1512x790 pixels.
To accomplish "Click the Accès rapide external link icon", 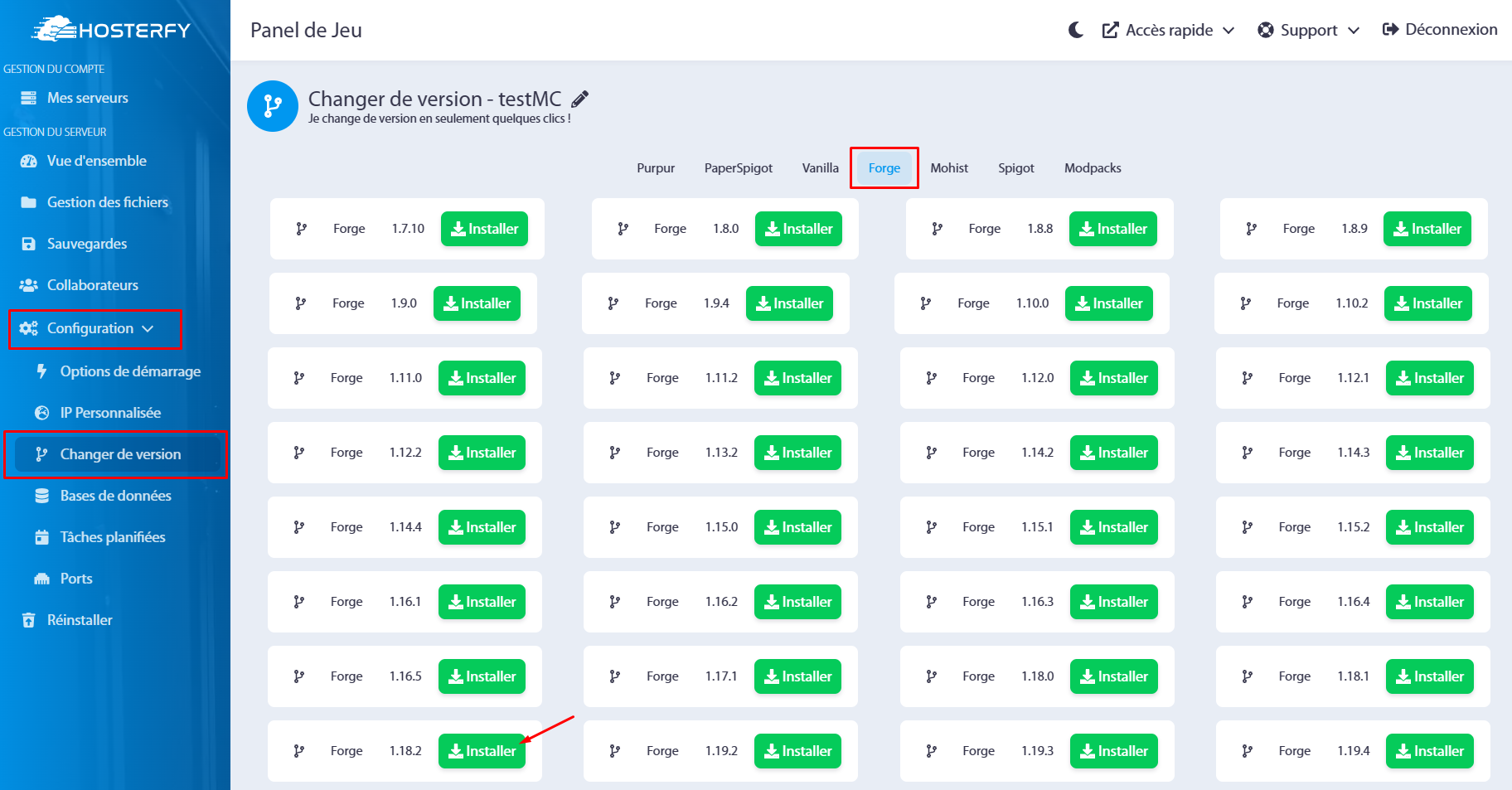I will 1110,30.
